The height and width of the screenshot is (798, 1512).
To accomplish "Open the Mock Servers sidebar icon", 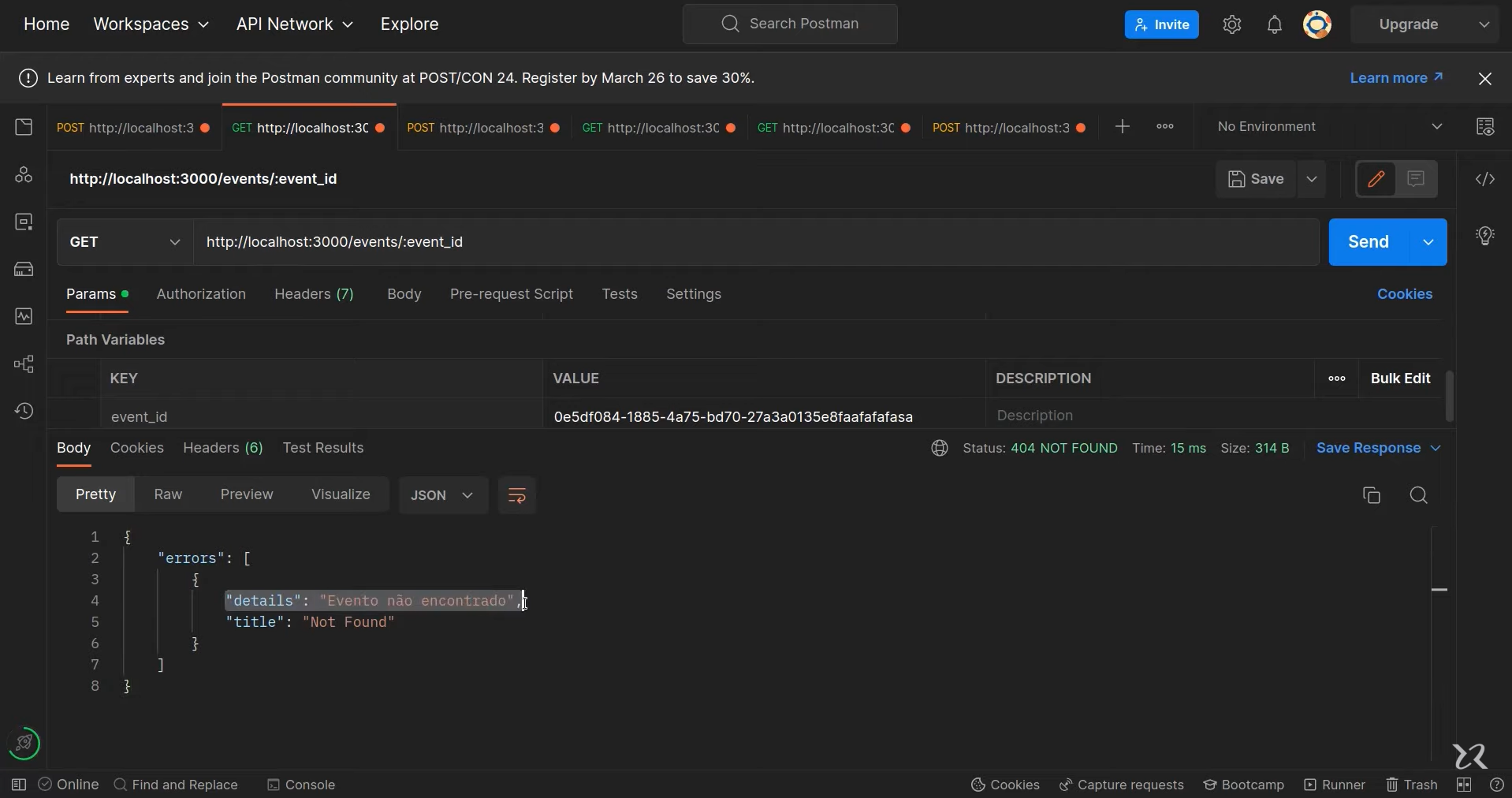I will [24, 269].
